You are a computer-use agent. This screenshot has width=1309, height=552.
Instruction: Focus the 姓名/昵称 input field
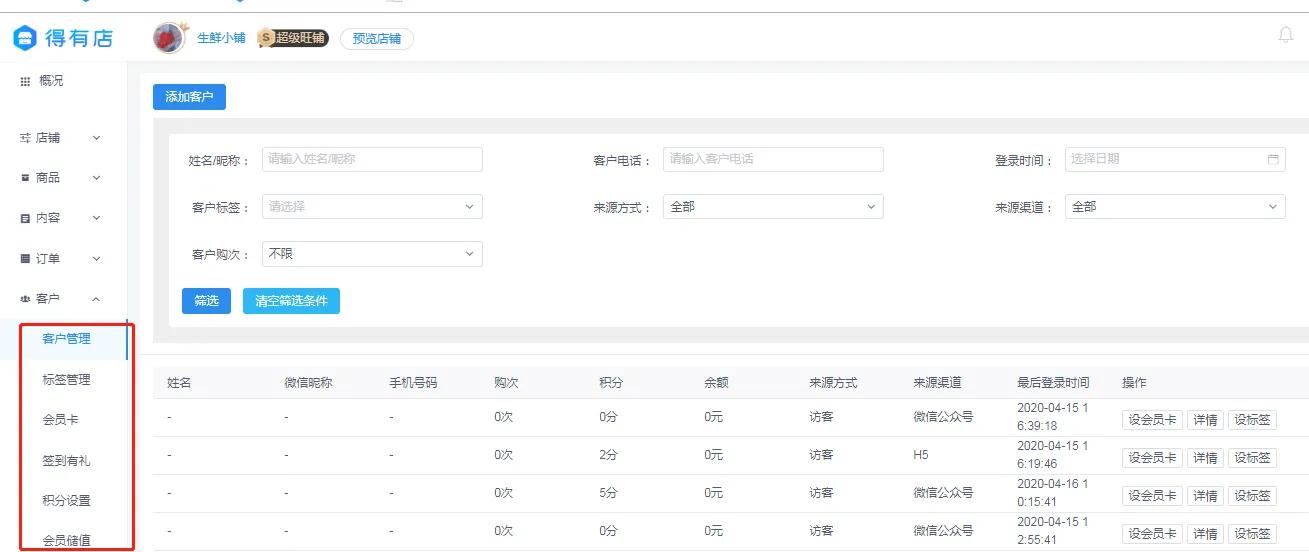(372, 159)
